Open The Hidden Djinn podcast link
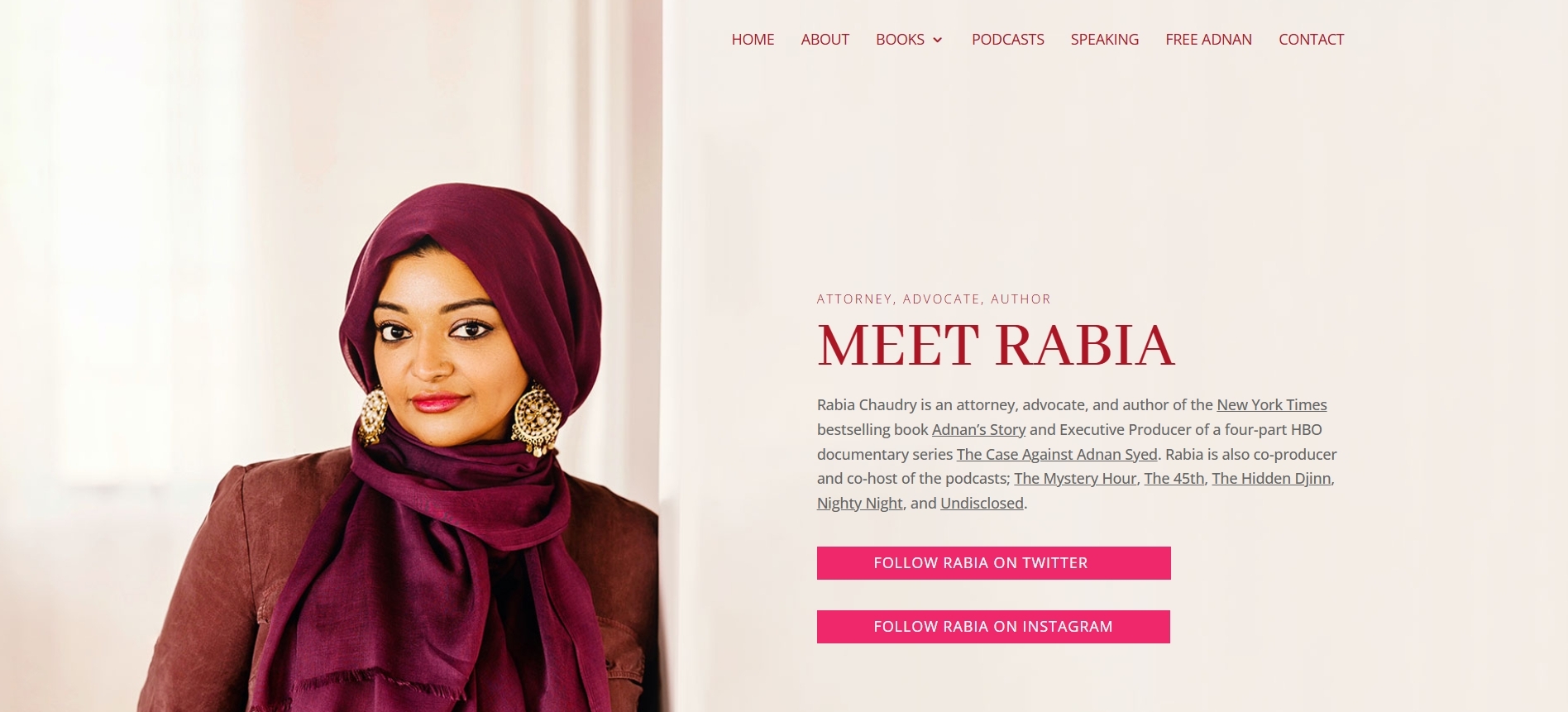 click(x=1271, y=479)
